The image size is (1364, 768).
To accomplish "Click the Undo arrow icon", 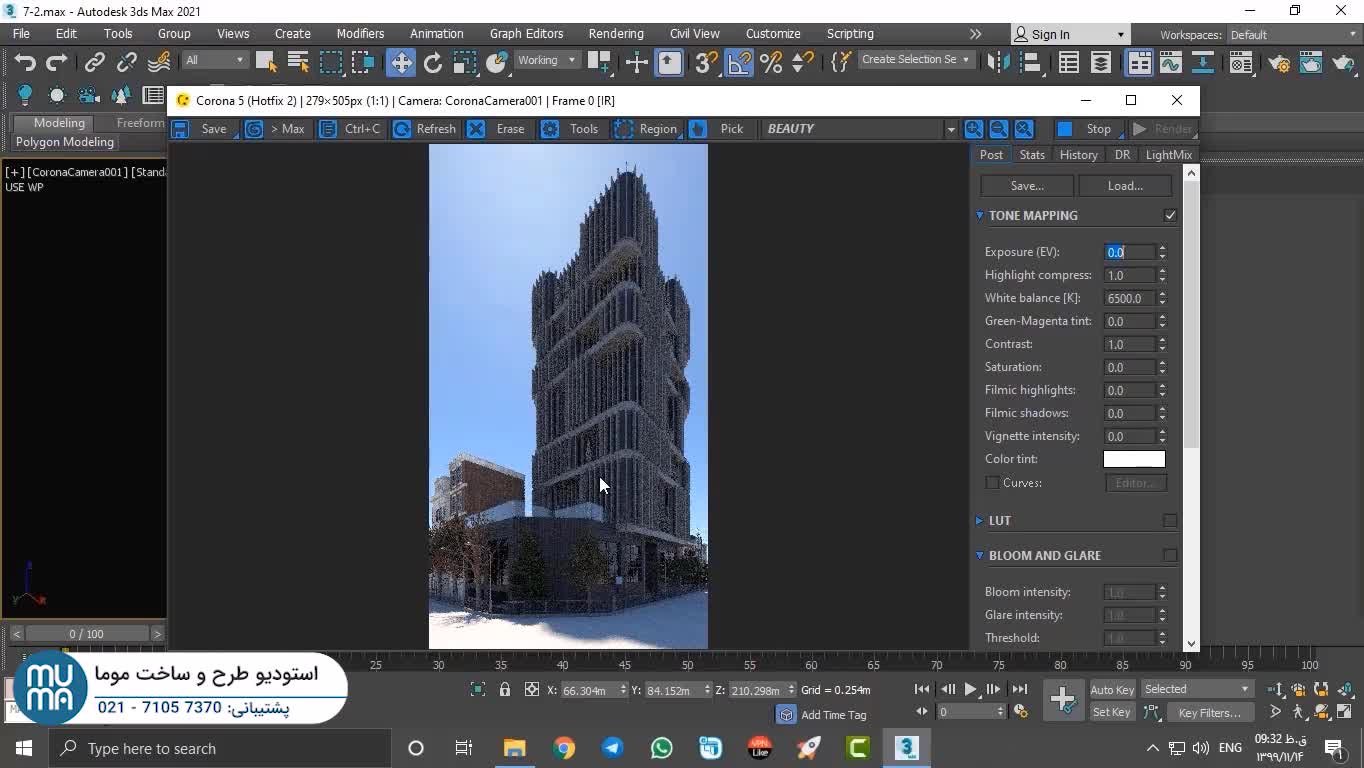I will [24, 62].
